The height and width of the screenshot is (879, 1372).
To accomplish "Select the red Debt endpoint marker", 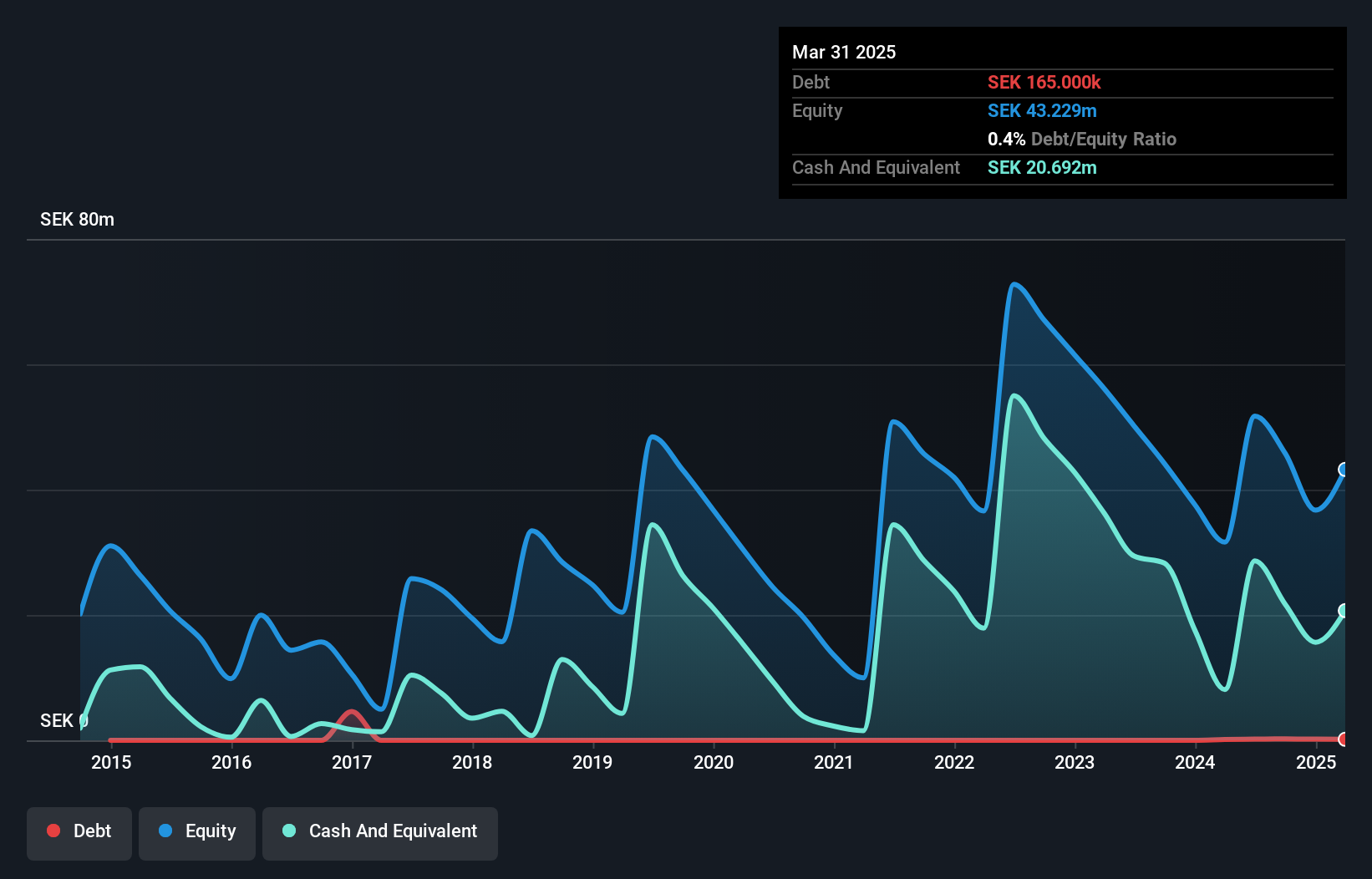I will tap(1344, 739).
